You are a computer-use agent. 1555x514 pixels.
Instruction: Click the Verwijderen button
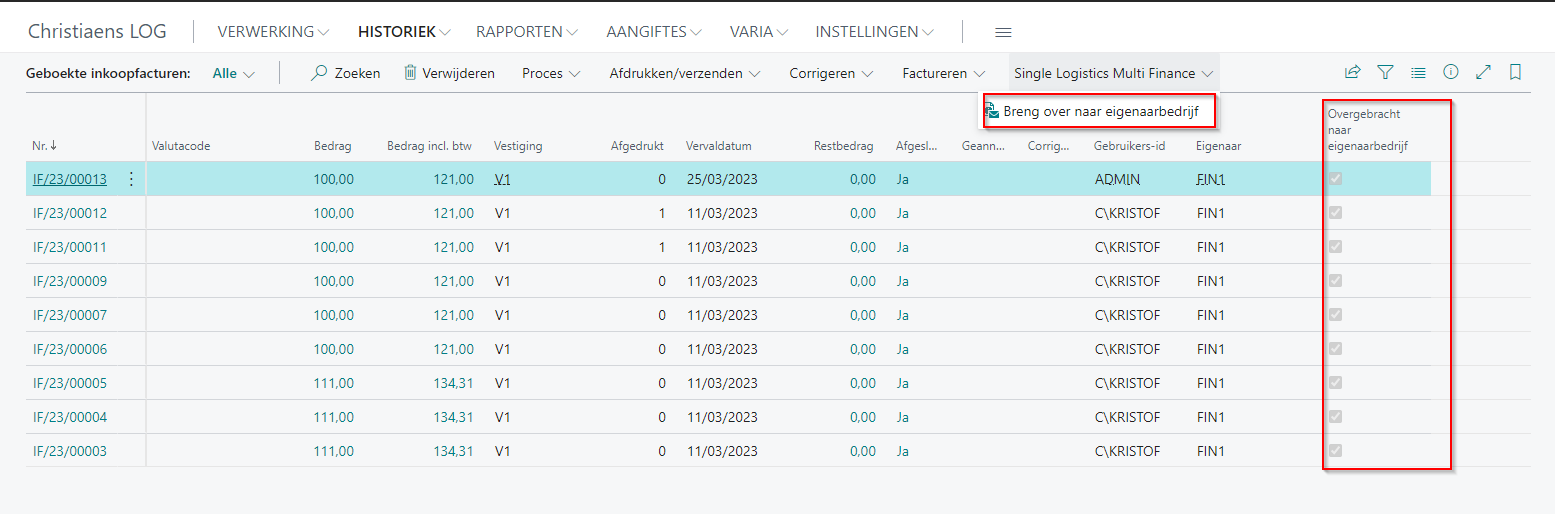coord(449,73)
